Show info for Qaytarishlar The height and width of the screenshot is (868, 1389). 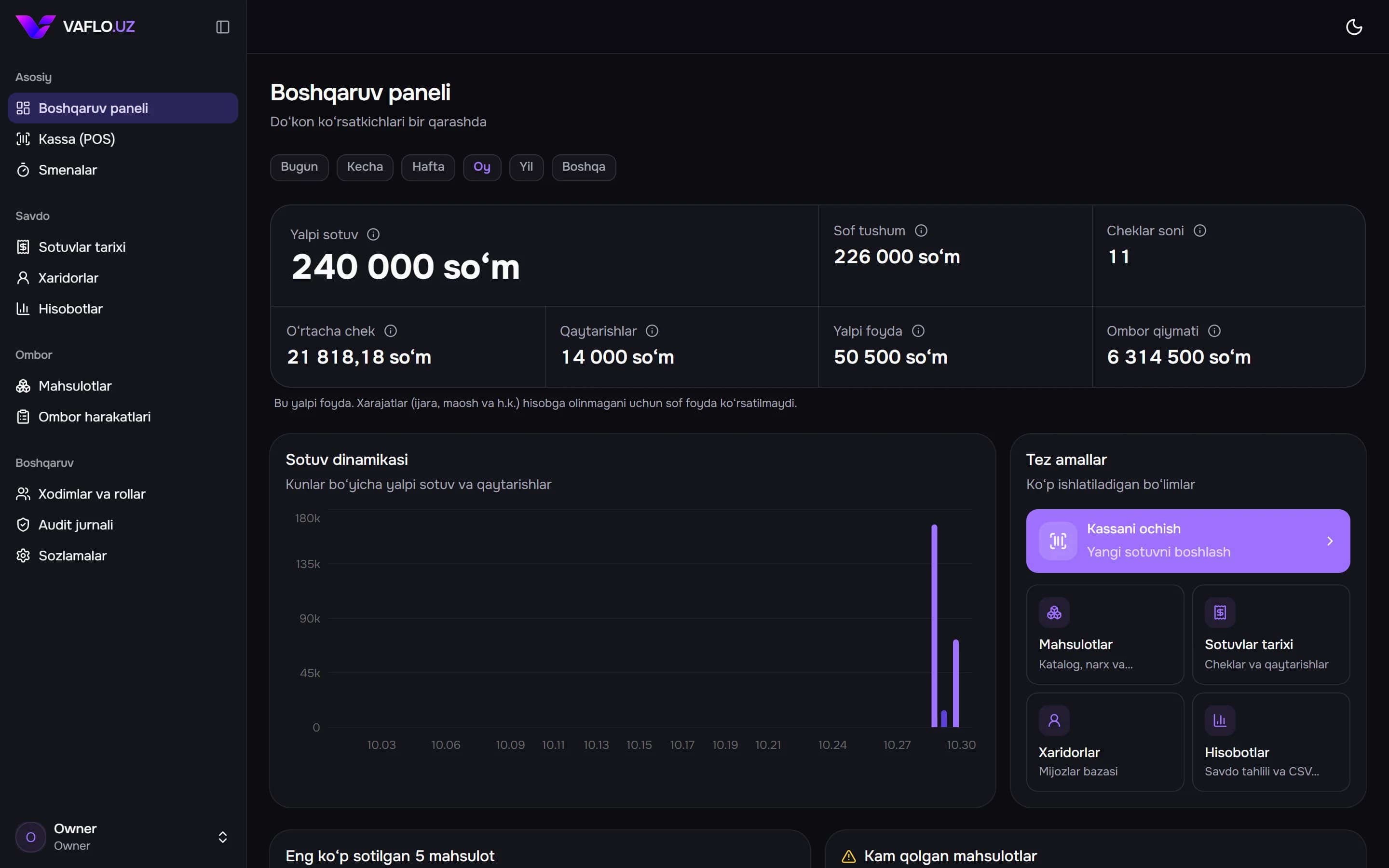click(x=652, y=331)
